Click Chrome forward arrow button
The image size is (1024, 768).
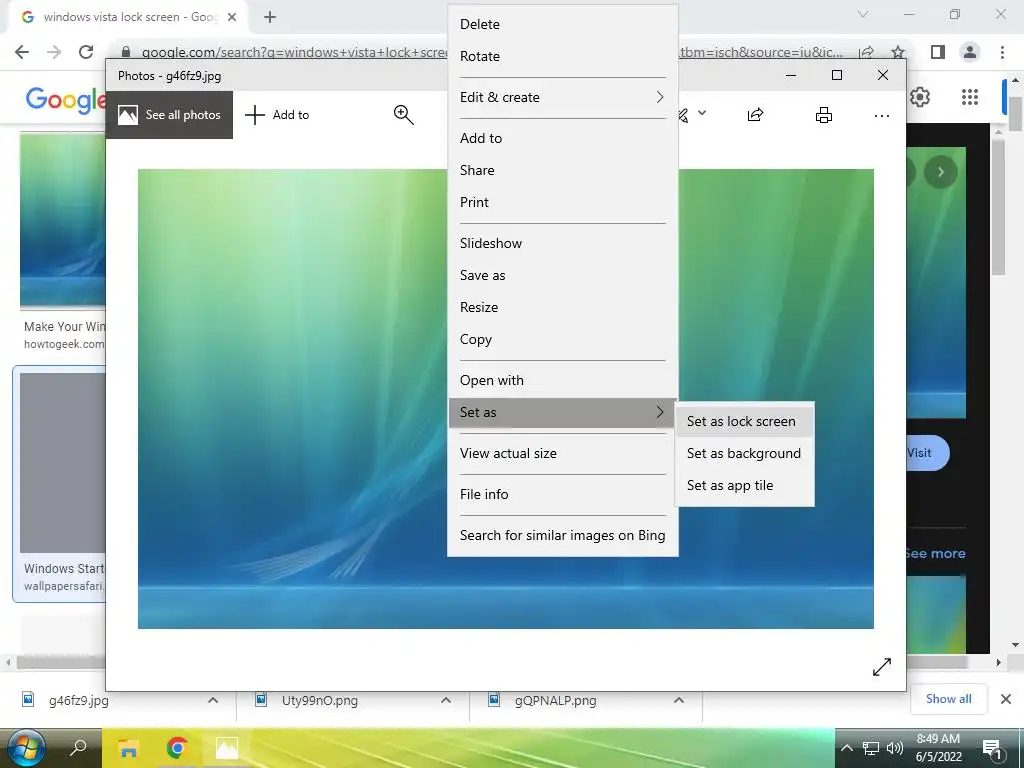54,52
